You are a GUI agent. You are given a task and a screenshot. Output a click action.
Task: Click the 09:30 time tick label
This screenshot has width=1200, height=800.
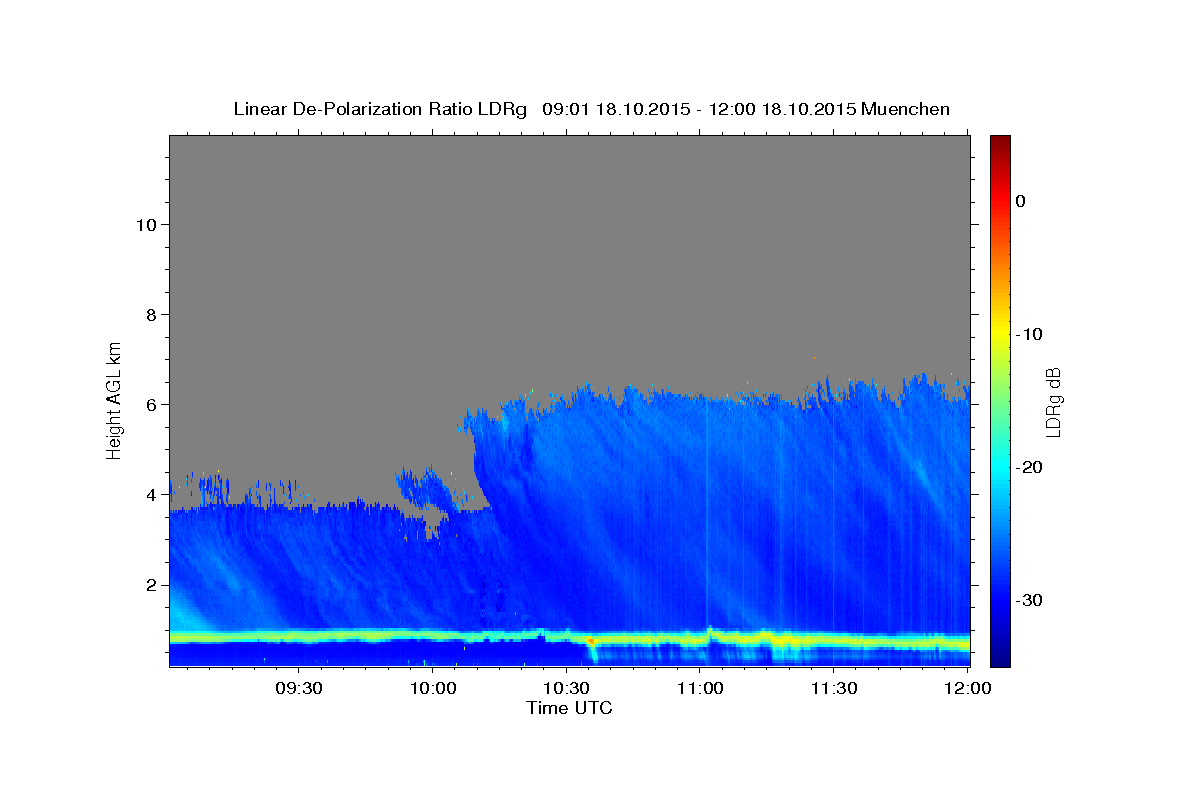[x=298, y=689]
